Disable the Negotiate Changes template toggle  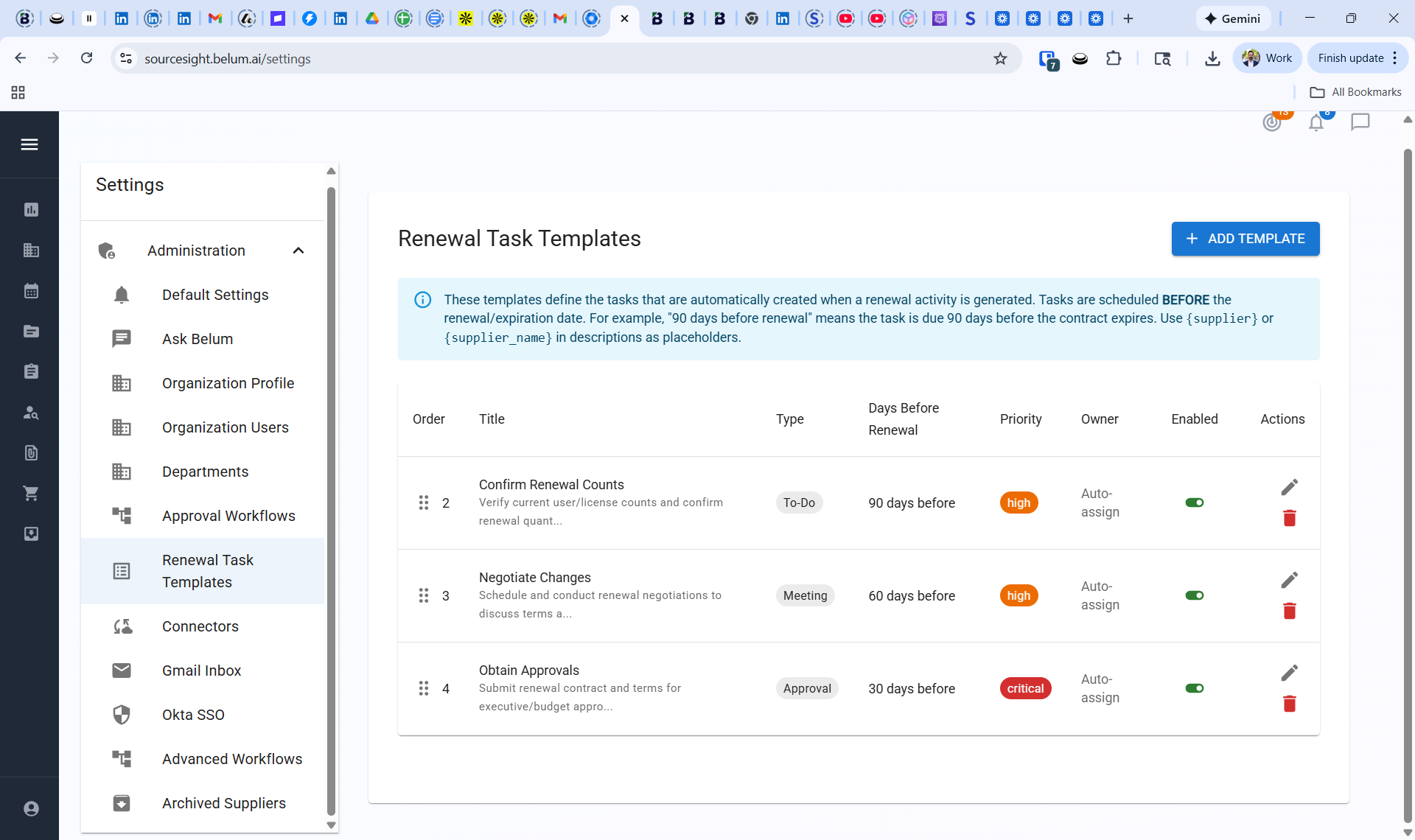point(1194,595)
